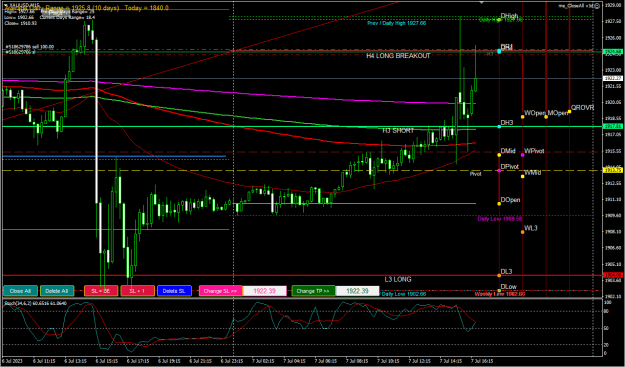Viewport: 625px width, 367px height.
Task: Select the magenta WPivot marker dot
Action: point(523,155)
